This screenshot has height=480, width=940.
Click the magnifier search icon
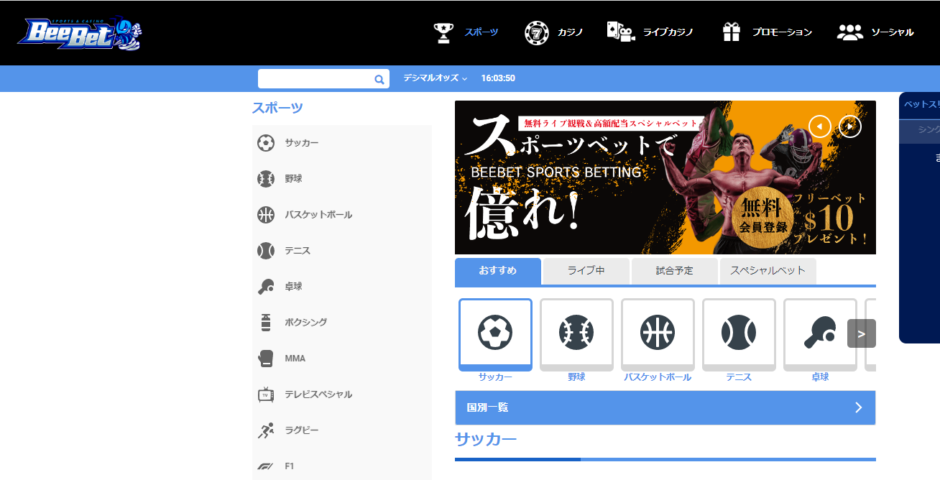379,79
